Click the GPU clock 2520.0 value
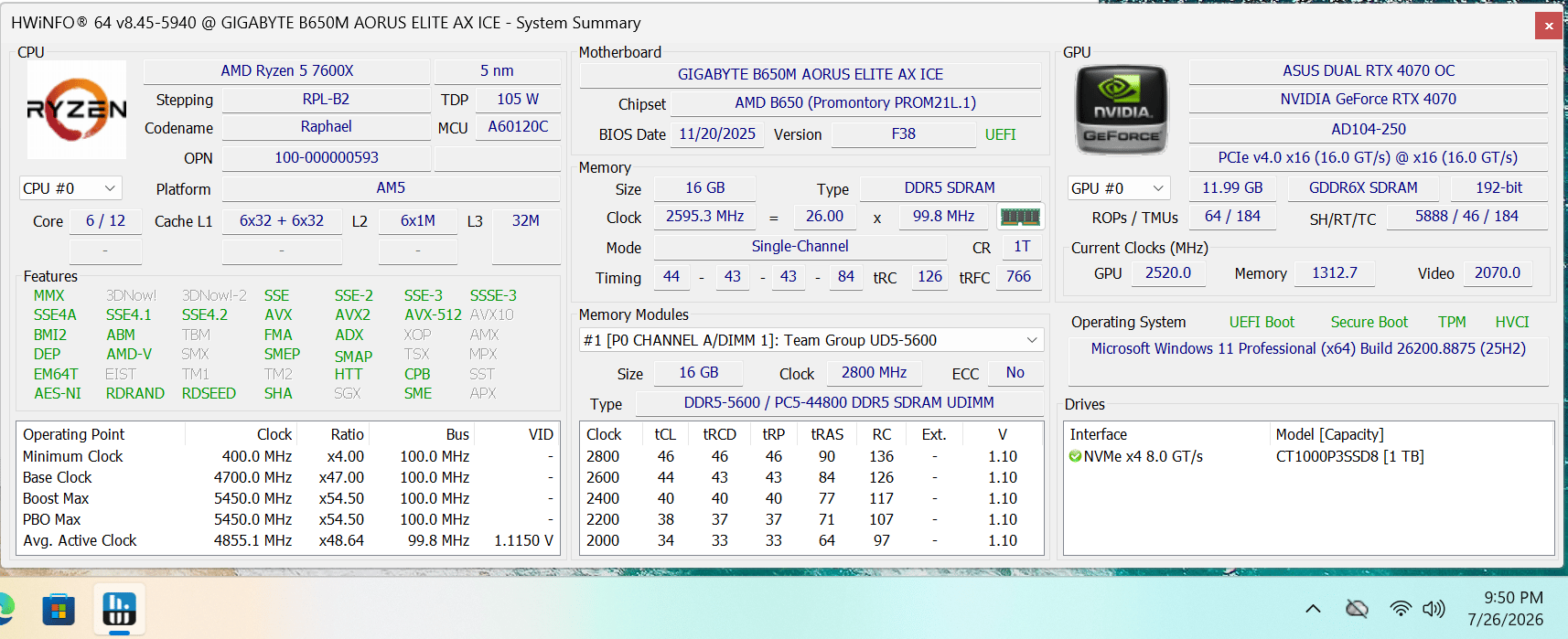This screenshot has height=639, width=1568. 1168,273
